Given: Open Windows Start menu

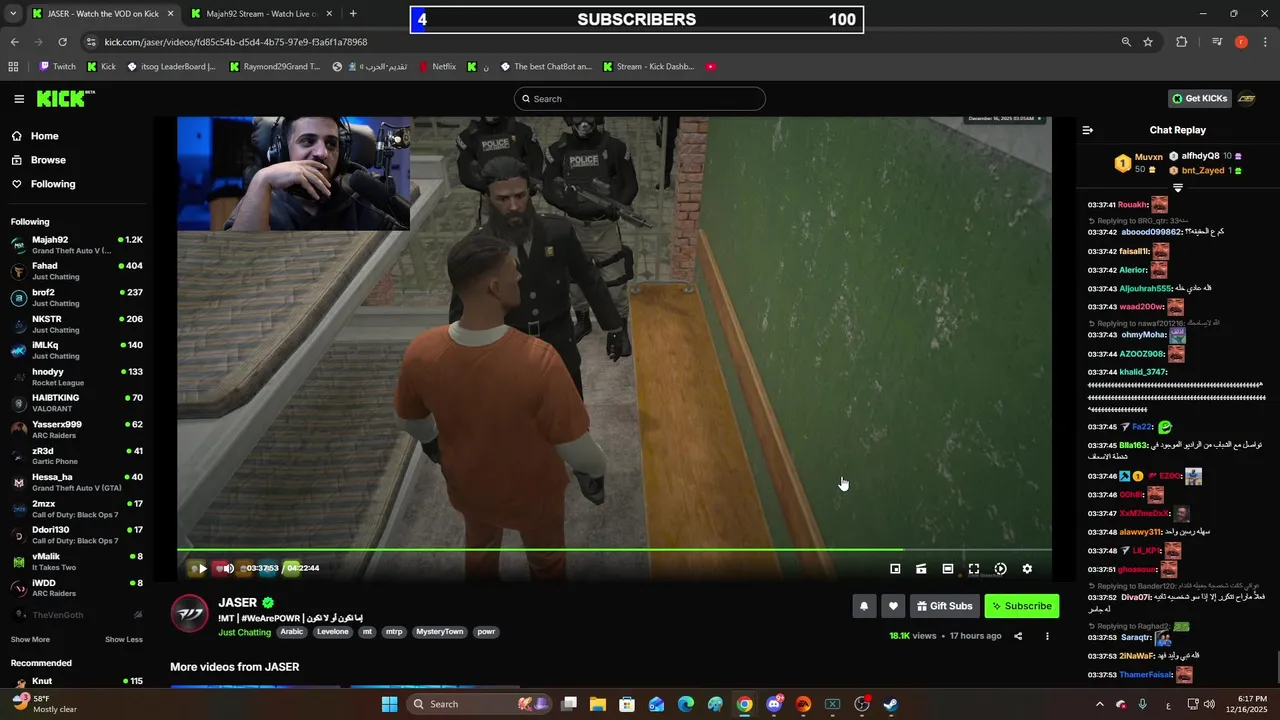Looking at the screenshot, I should click(x=389, y=704).
